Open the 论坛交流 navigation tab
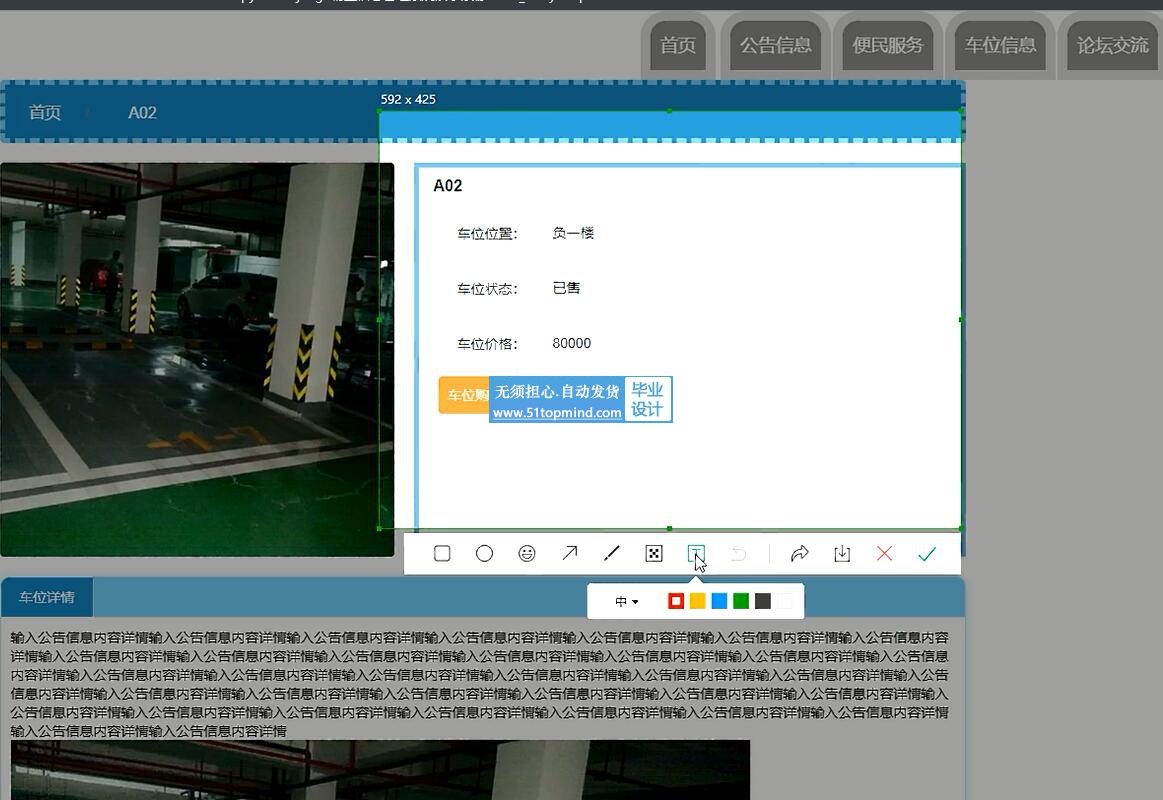The width and height of the screenshot is (1163, 800). pyautogui.click(x=1113, y=45)
